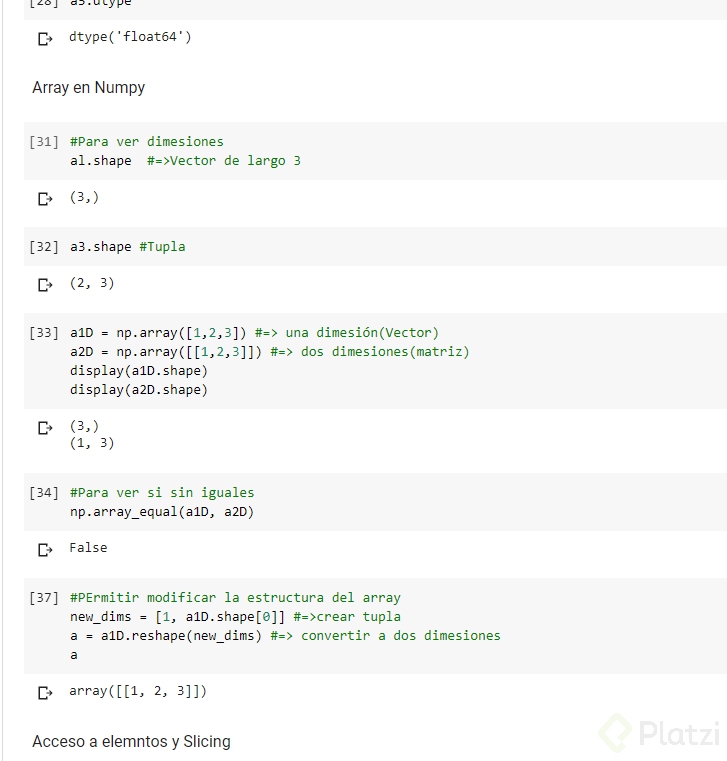727x761 pixels.
Task: Click the a3.shape #Tupla code line
Action: pyautogui.click(x=128, y=247)
